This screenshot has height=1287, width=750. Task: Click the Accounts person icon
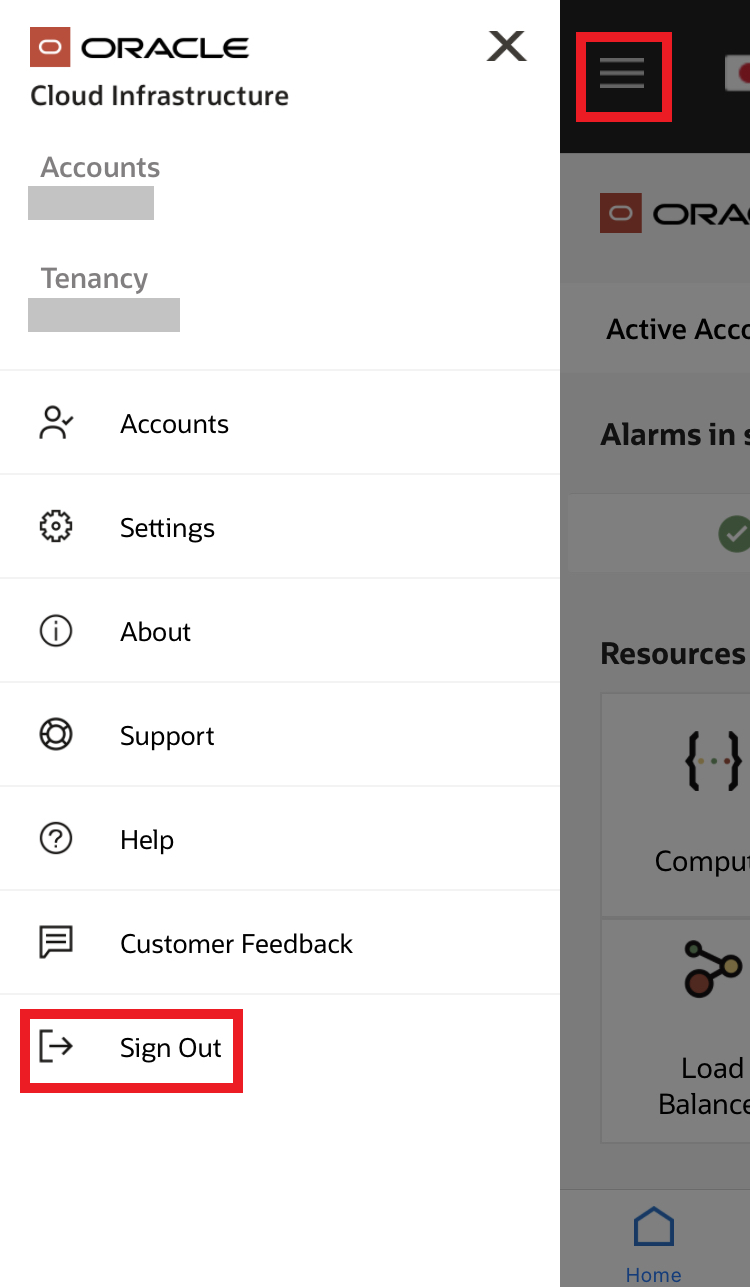[55, 423]
